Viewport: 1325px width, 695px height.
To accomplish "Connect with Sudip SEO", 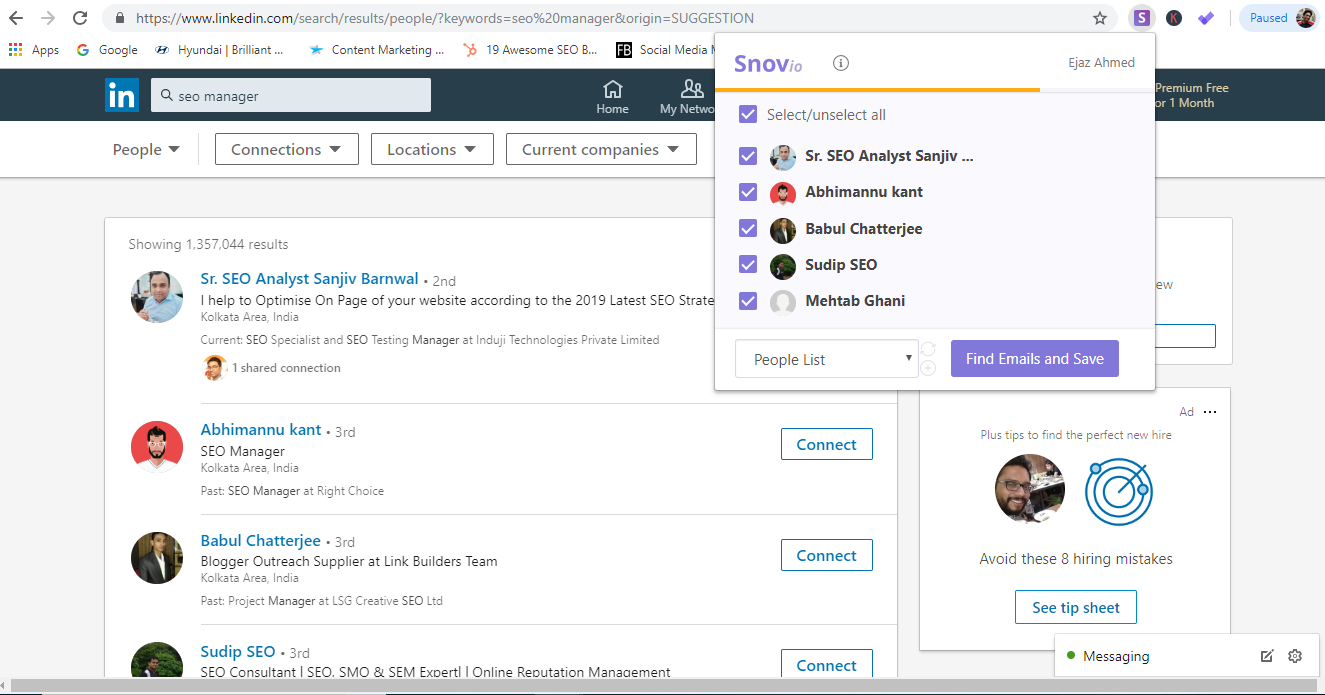I will 826,665.
